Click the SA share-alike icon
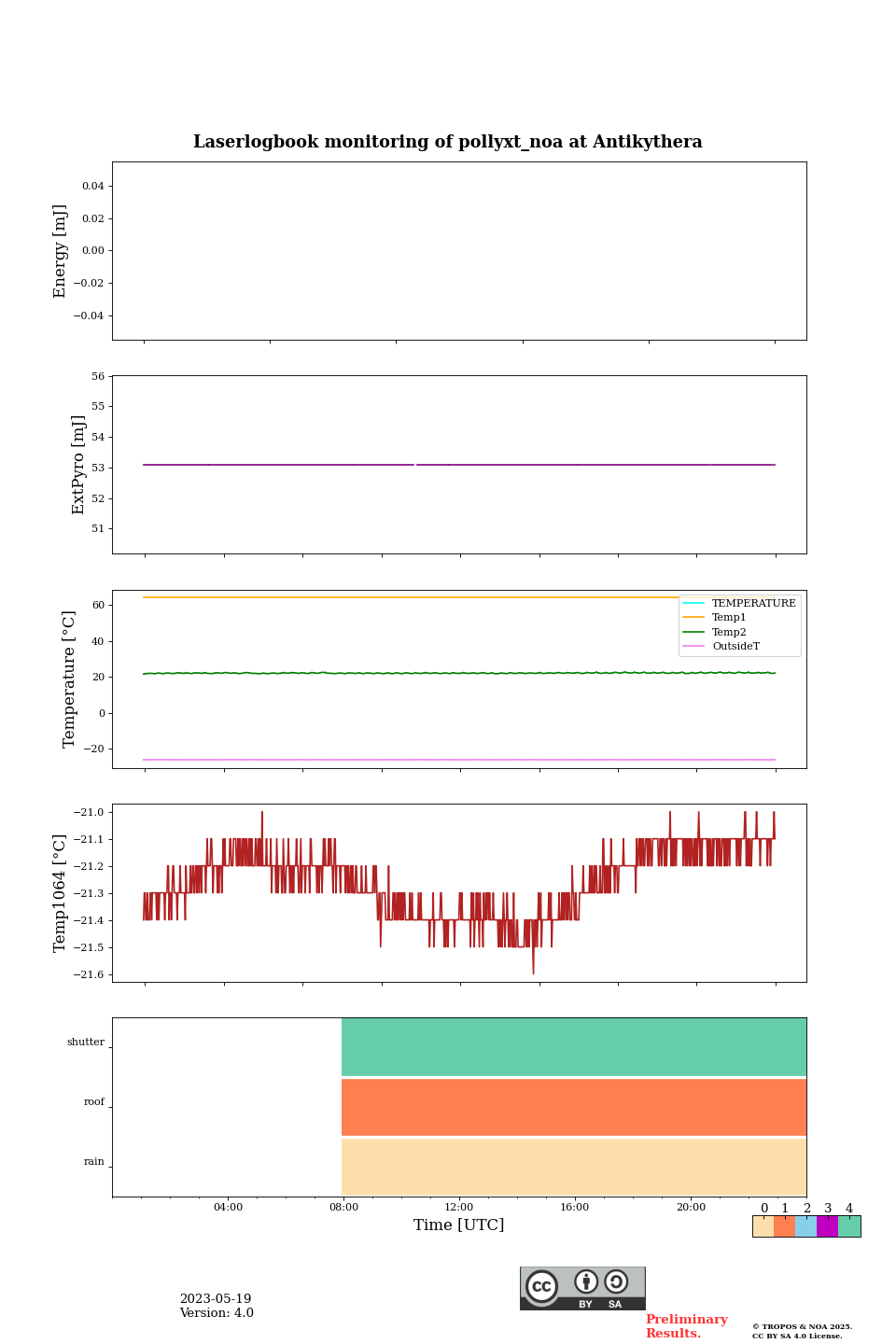 616,1281
